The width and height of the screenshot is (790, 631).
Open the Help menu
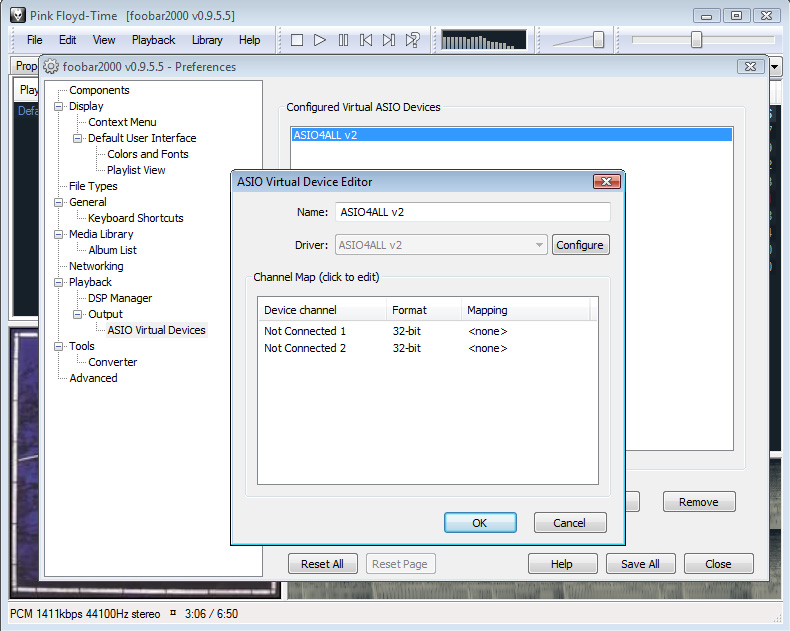[x=249, y=40]
